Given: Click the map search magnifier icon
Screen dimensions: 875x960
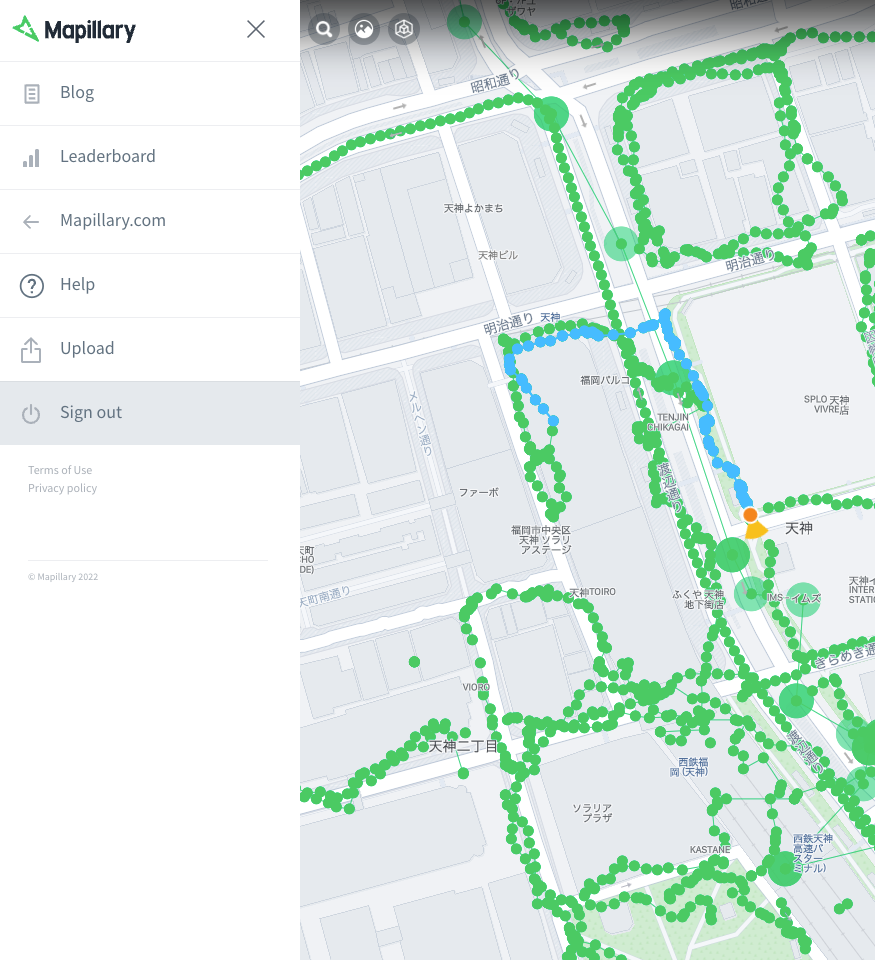Looking at the screenshot, I should (324, 29).
